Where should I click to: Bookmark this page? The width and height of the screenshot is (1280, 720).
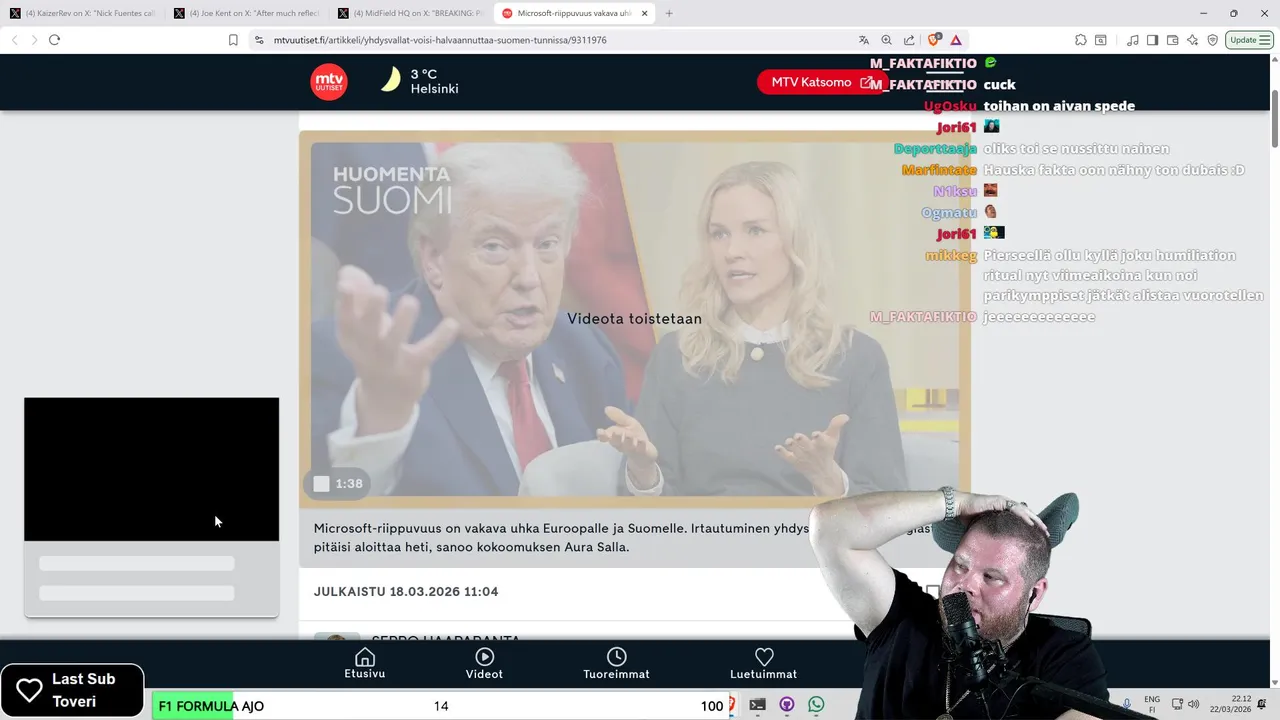(x=233, y=40)
